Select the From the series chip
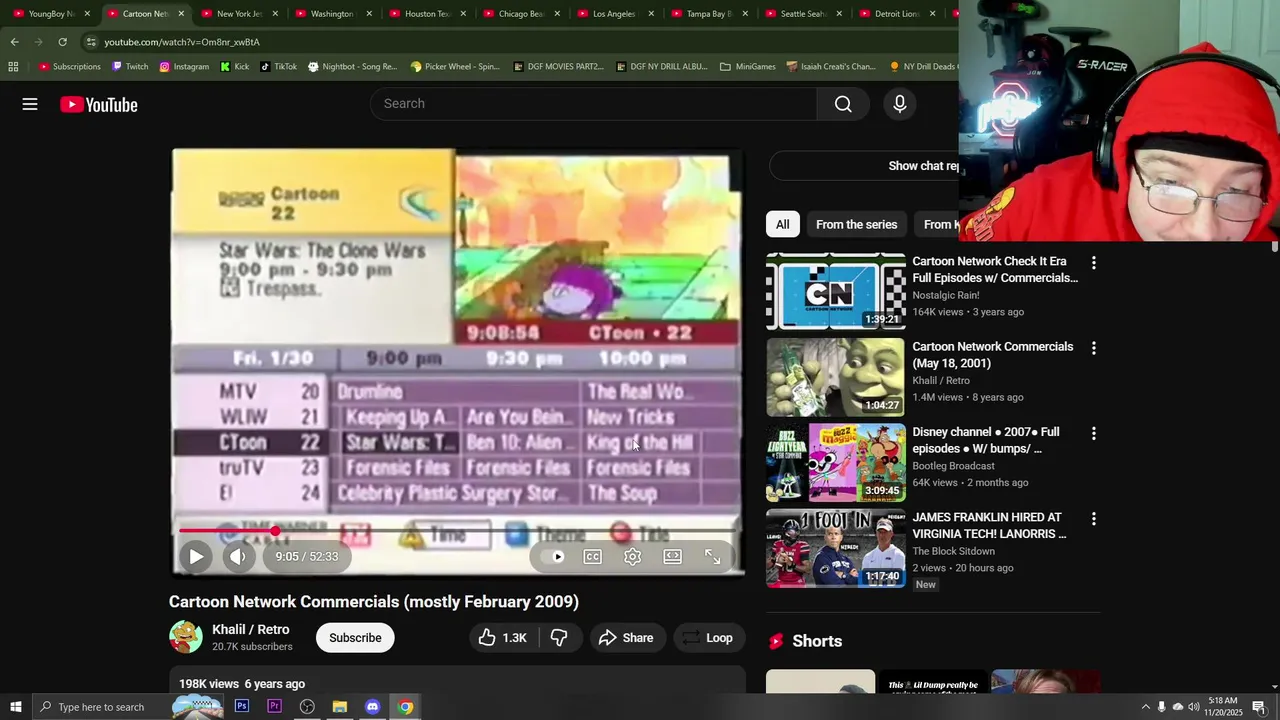Viewport: 1280px width, 720px height. point(856,224)
